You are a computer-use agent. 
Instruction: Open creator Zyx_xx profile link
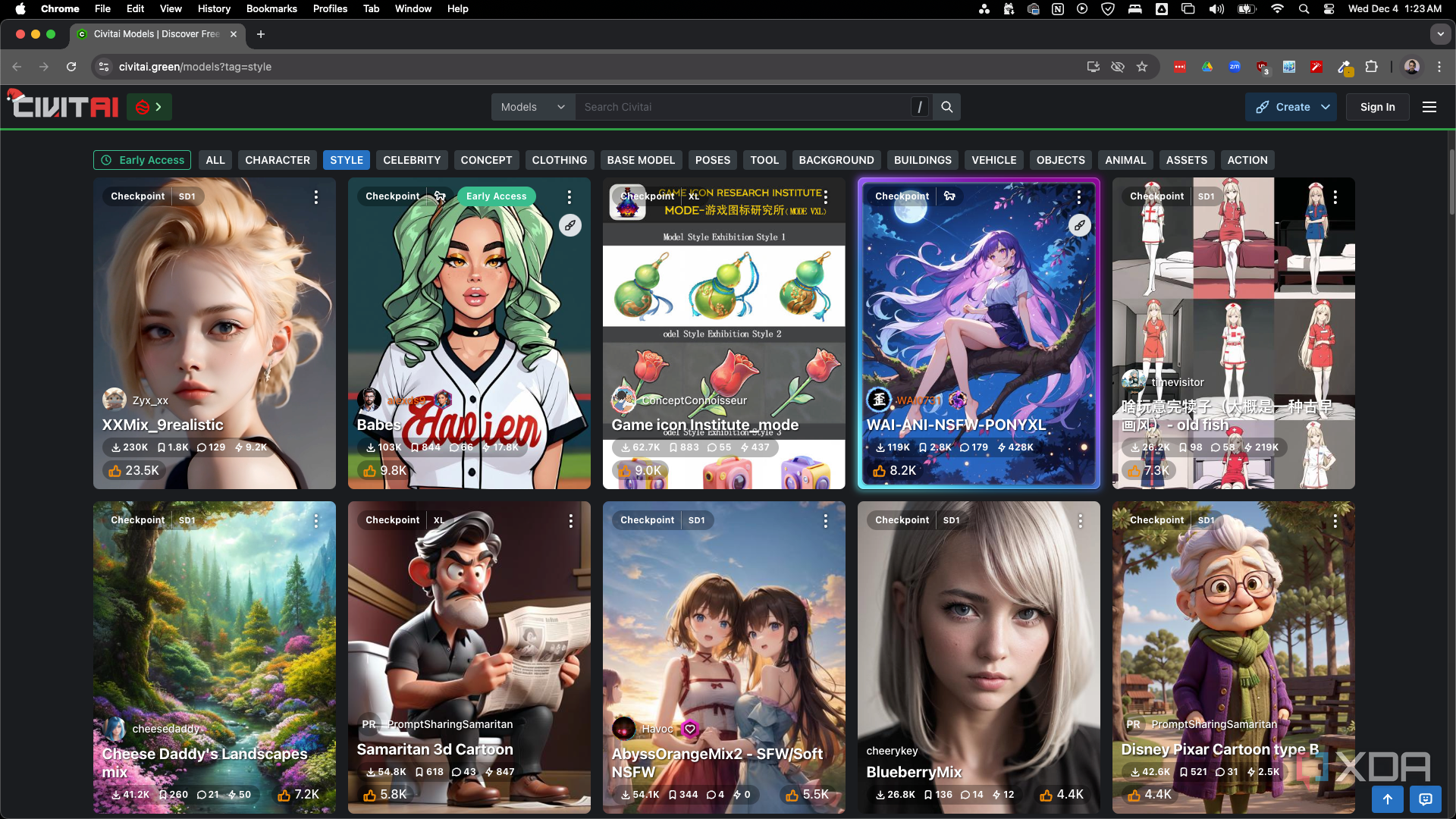click(x=150, y=400)
